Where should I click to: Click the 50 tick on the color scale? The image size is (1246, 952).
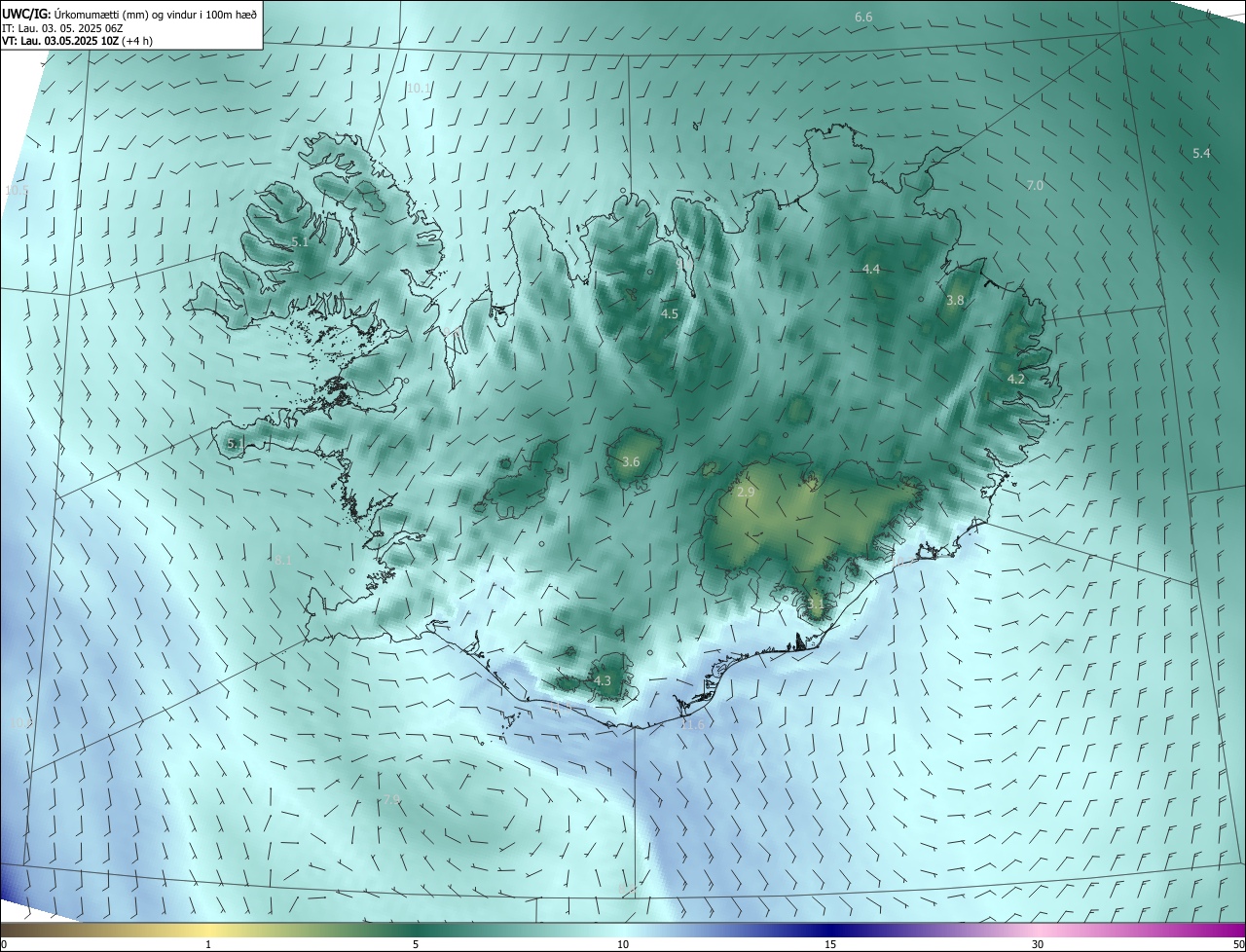click(1238, 944)
